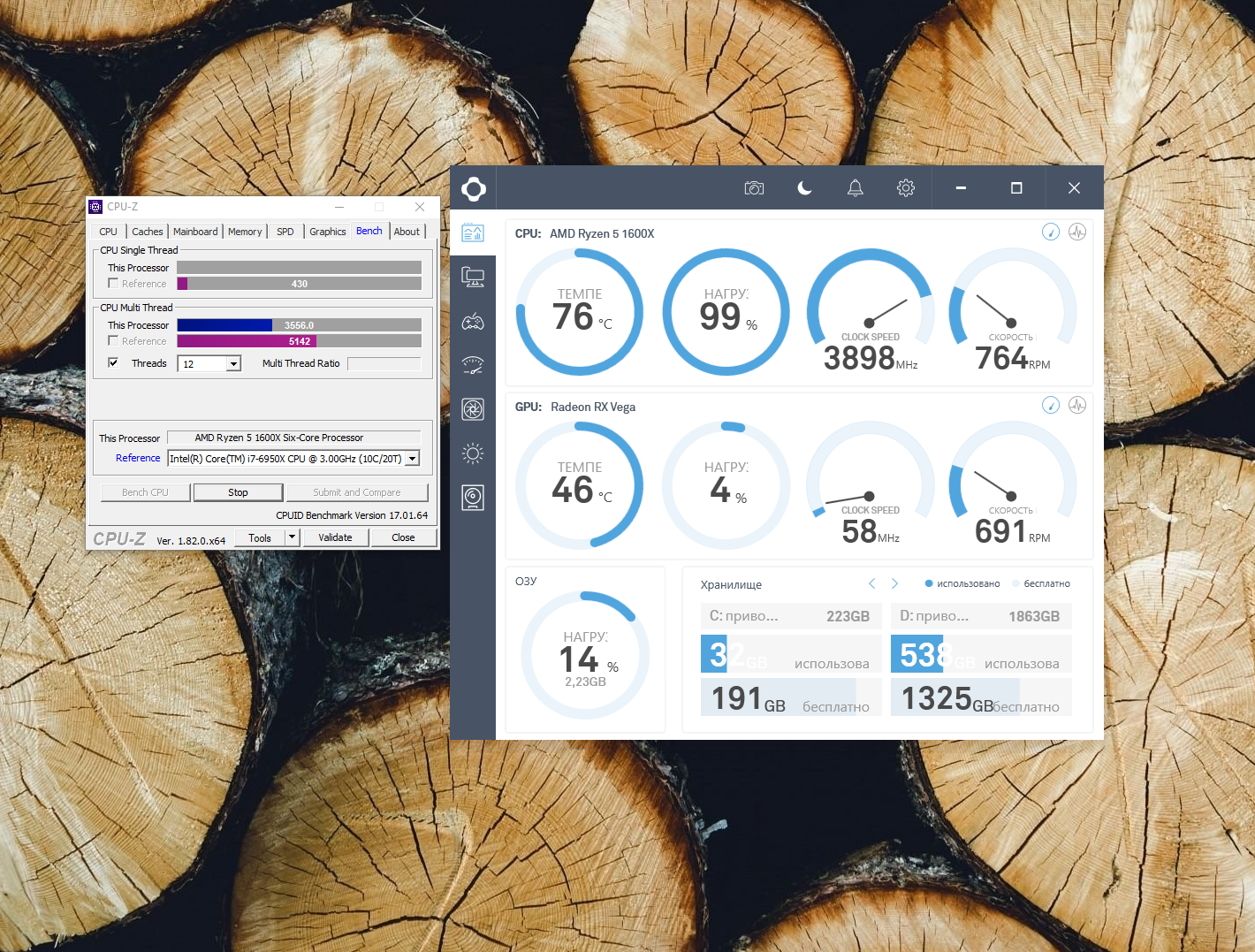Click the CPU temperature gauge showing 76 °C
The image size is (1255, 952).
pos(580,312)
